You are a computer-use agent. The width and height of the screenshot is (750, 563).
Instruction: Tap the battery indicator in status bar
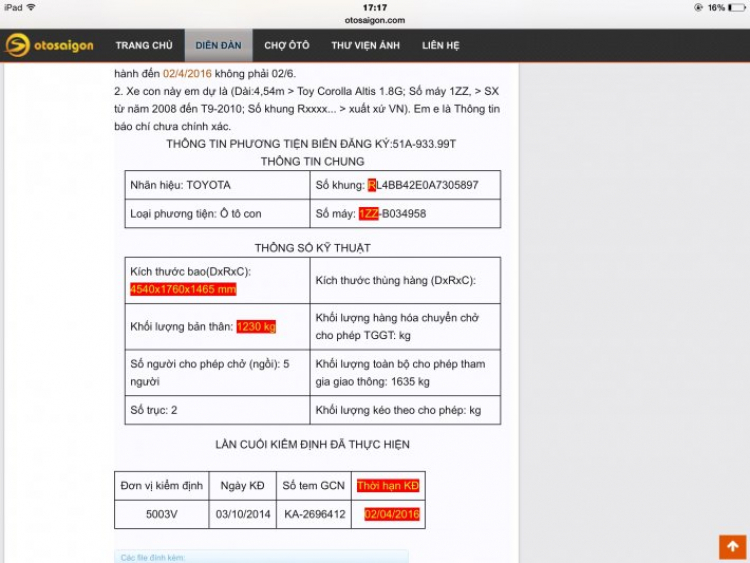(x=736, y=8)
